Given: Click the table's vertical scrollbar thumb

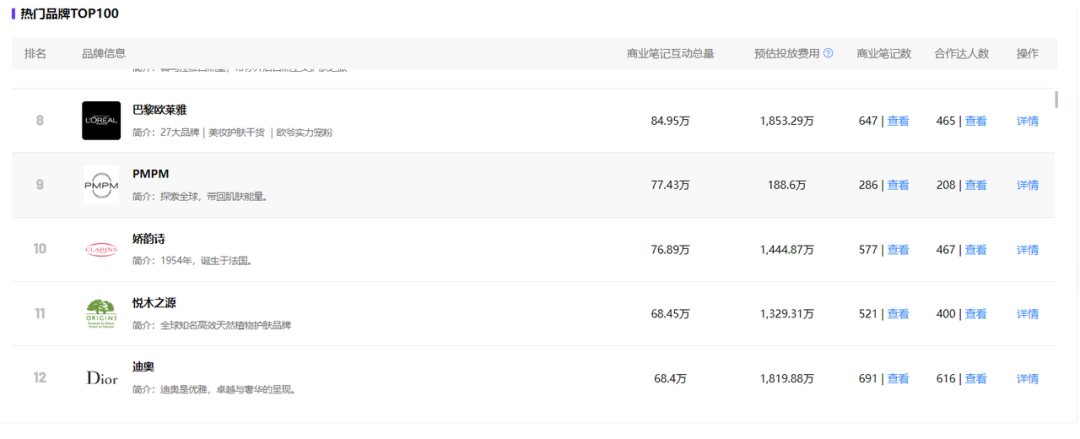Looking at the screenshot, I should click(x=1057, y=98).
